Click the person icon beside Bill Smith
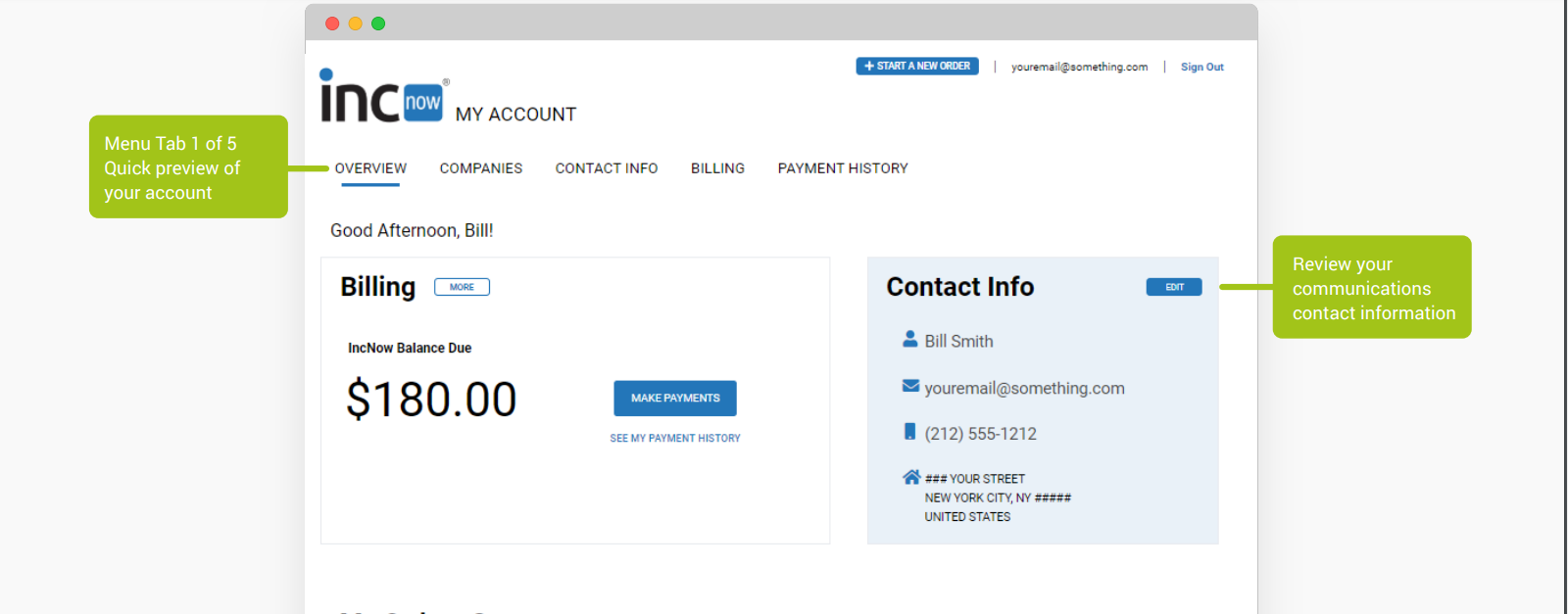 pyautogui.click(x=909, y=340)
